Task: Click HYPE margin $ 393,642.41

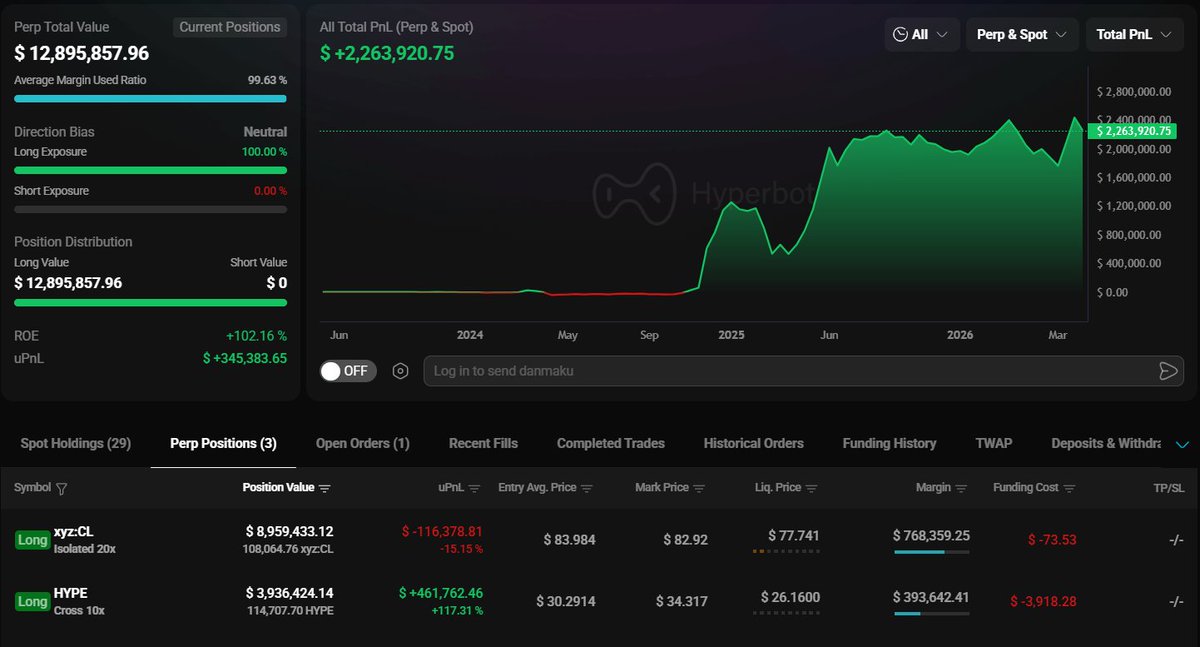Action: click(931, 598)
